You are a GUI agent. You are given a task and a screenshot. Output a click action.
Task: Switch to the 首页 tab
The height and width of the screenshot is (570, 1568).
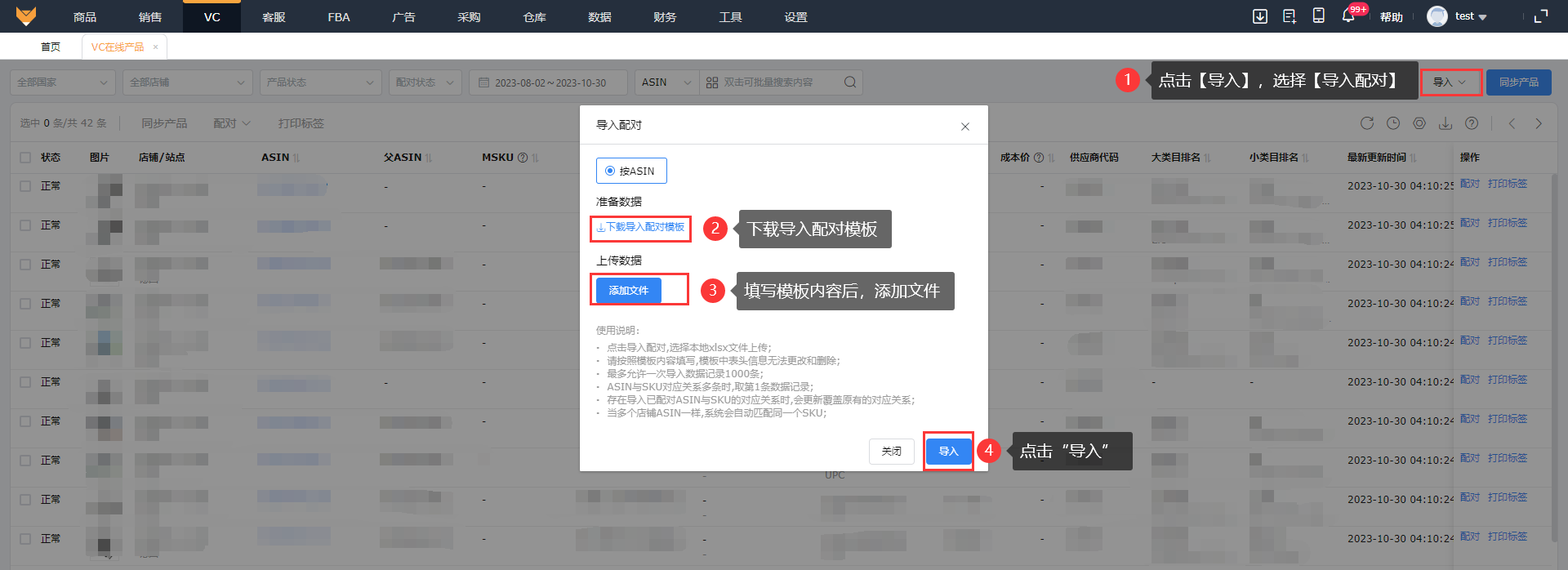51,47
